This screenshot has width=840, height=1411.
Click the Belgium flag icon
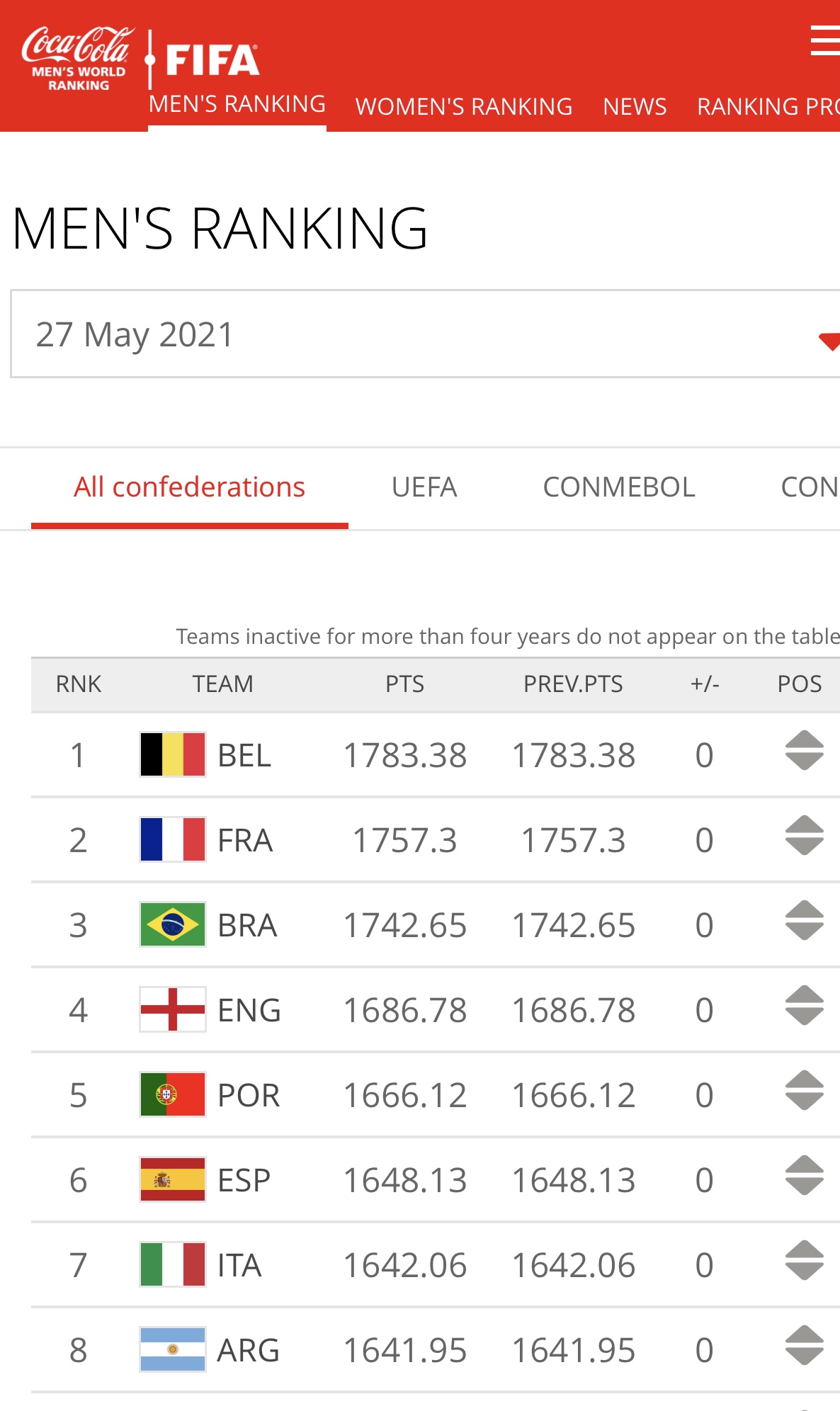(173, 754)
